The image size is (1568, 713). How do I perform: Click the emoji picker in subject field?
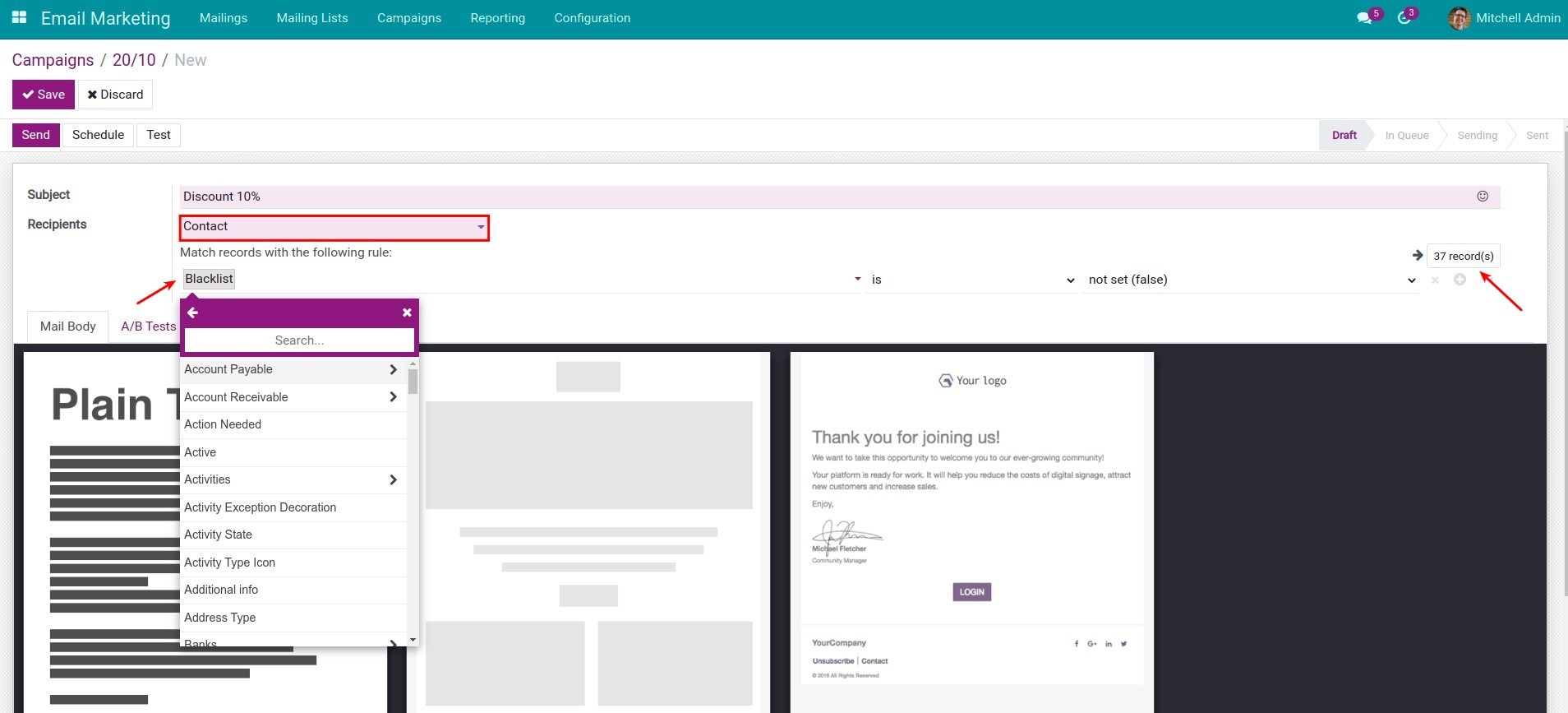coord(1483,197)
